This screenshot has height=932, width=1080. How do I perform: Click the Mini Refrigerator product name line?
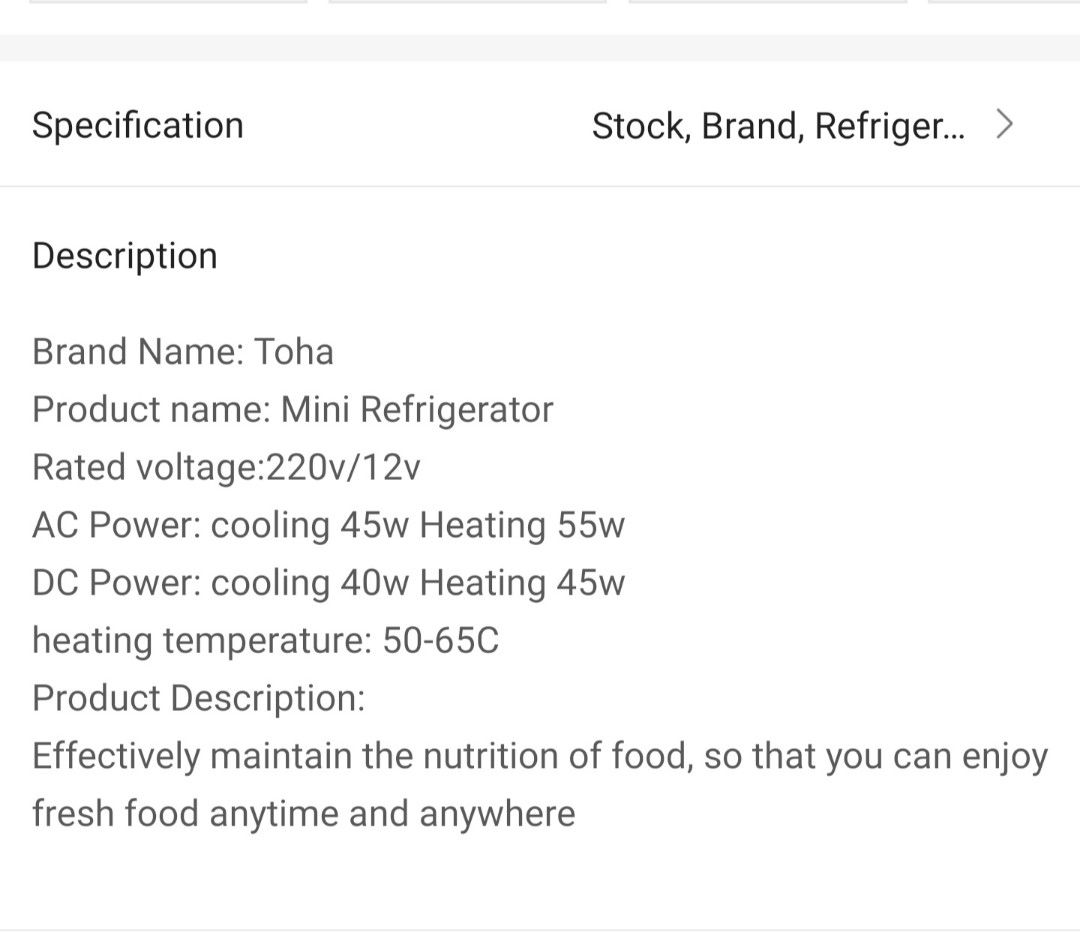point(293,409)
